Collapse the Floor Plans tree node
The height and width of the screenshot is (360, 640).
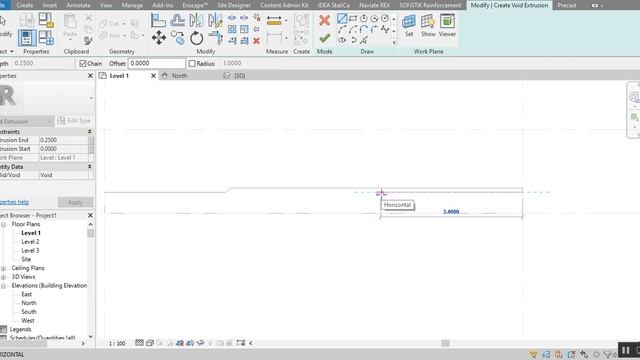[4, 224]
